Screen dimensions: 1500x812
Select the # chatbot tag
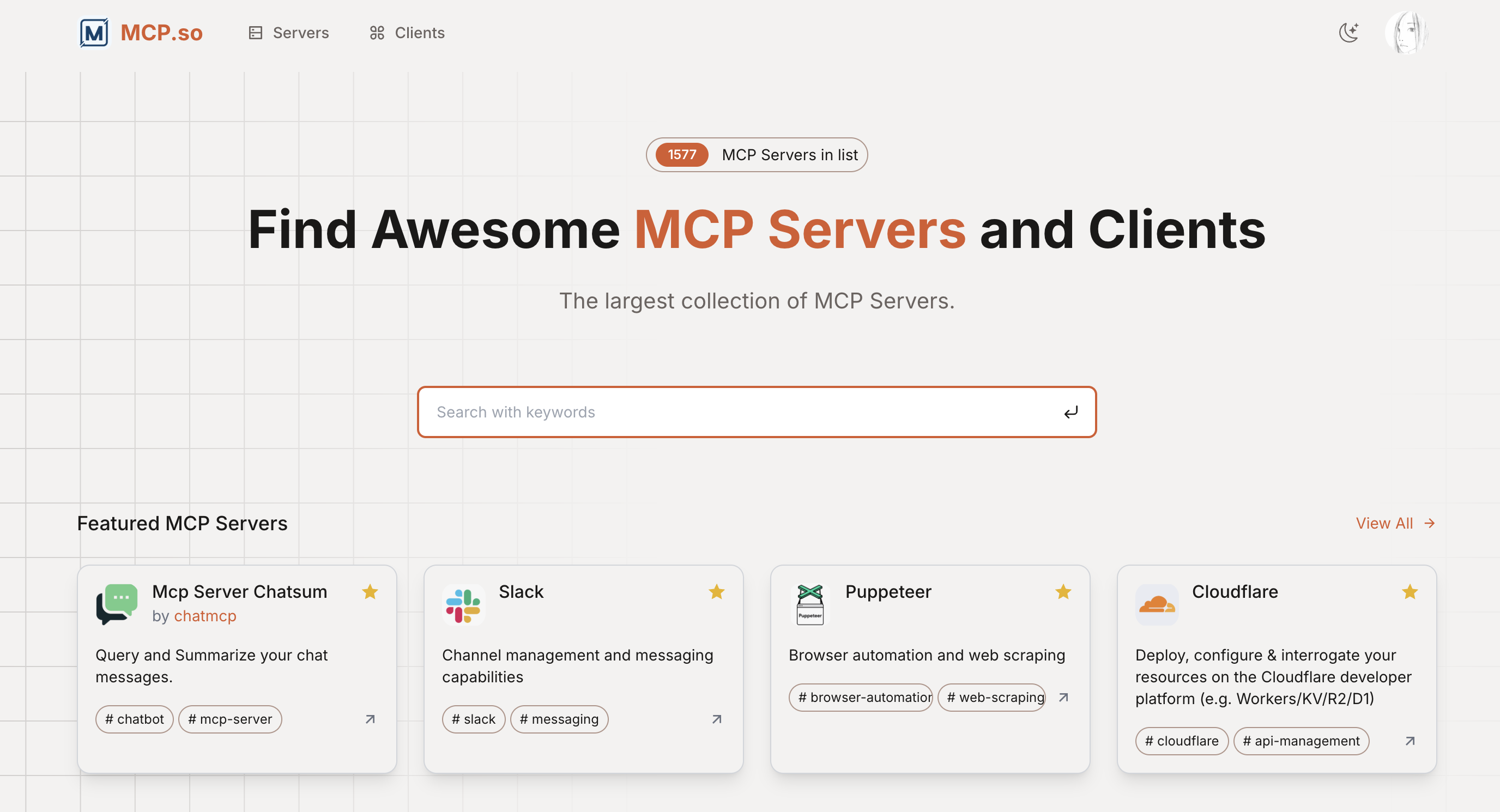point(135,719)
